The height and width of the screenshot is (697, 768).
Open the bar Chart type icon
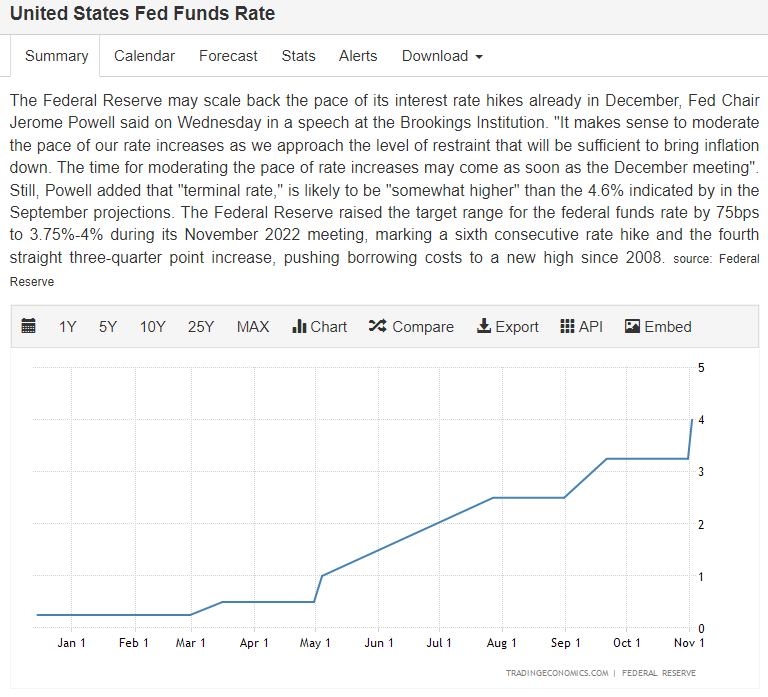(299, 326)
